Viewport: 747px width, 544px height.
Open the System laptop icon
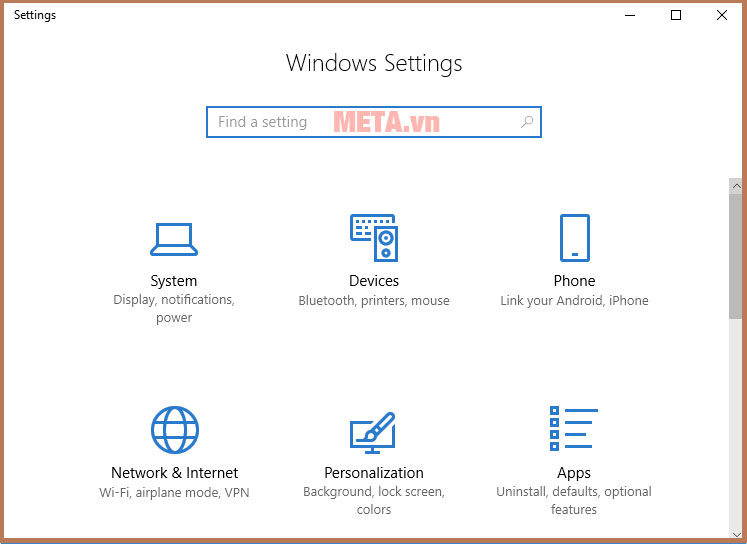174,239
